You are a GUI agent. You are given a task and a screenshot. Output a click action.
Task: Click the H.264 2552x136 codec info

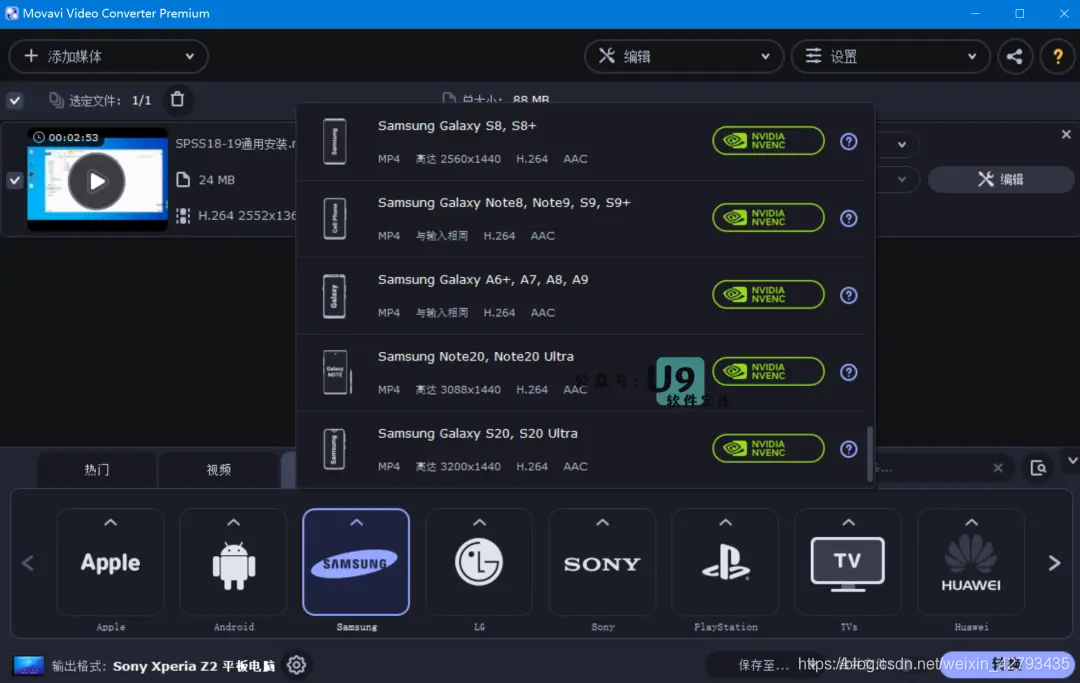coord(247,216)
